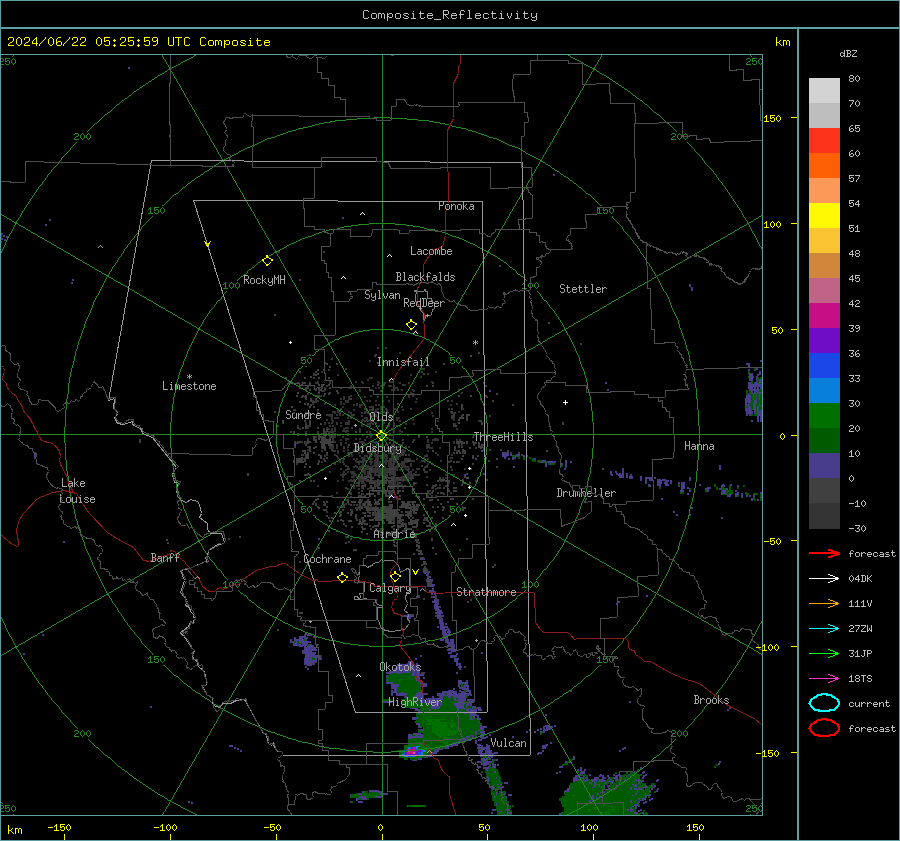900x841 pixels.
Task: Click the purple 39 dBZ color swatch
Action: point(824,340)
